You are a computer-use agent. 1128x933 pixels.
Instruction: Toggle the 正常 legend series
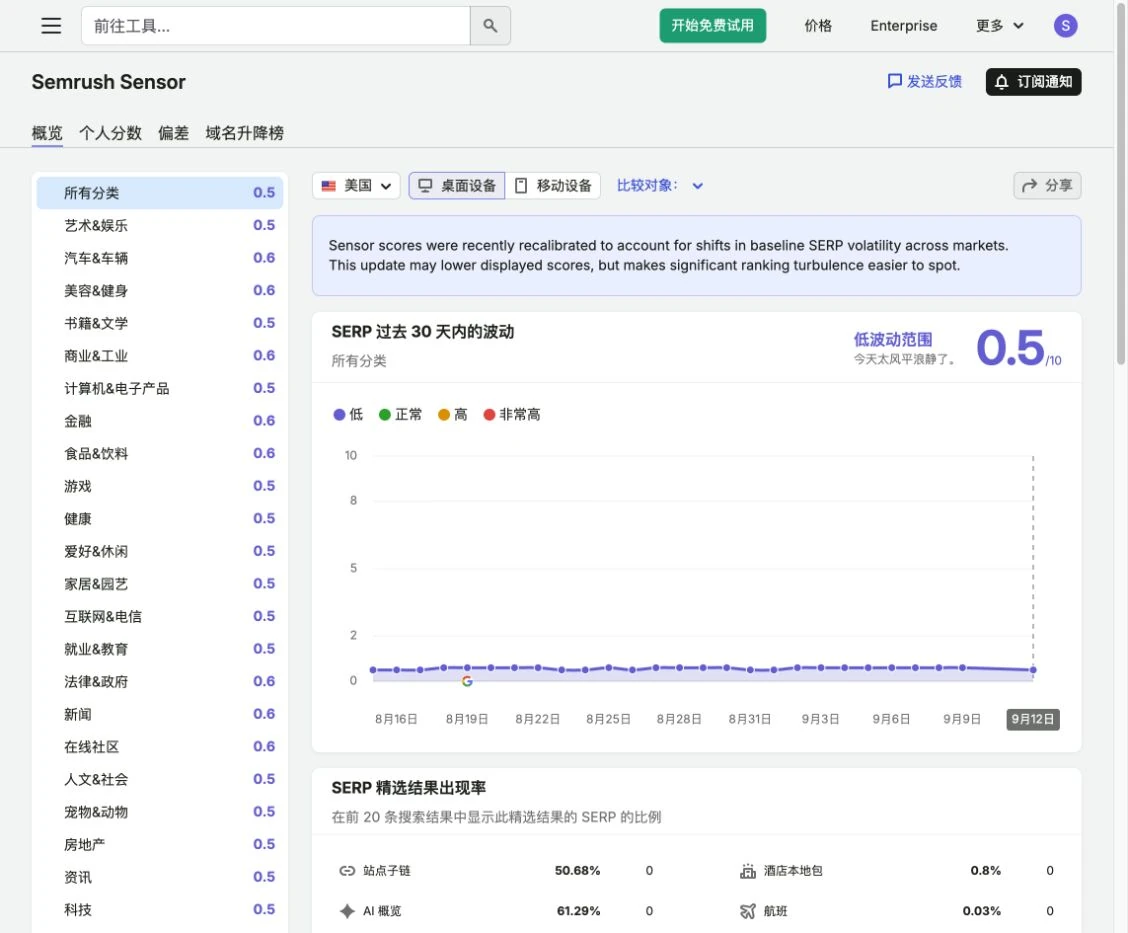point(401,414)
